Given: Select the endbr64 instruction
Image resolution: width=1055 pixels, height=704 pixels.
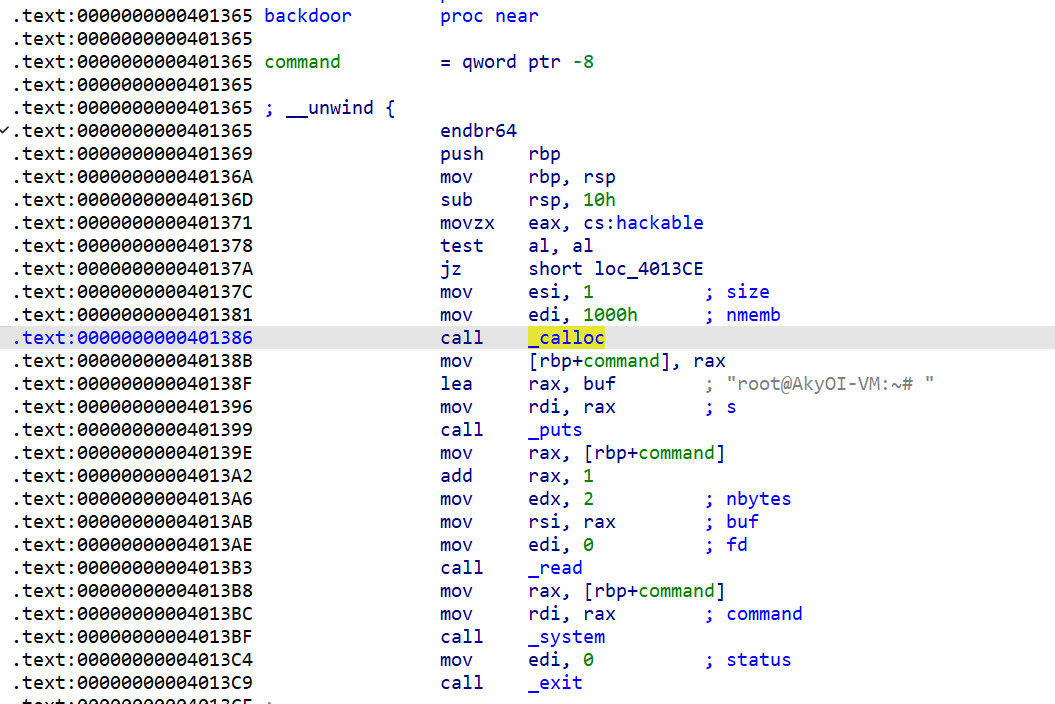Looking at the screenshot, I should [478, 131].
